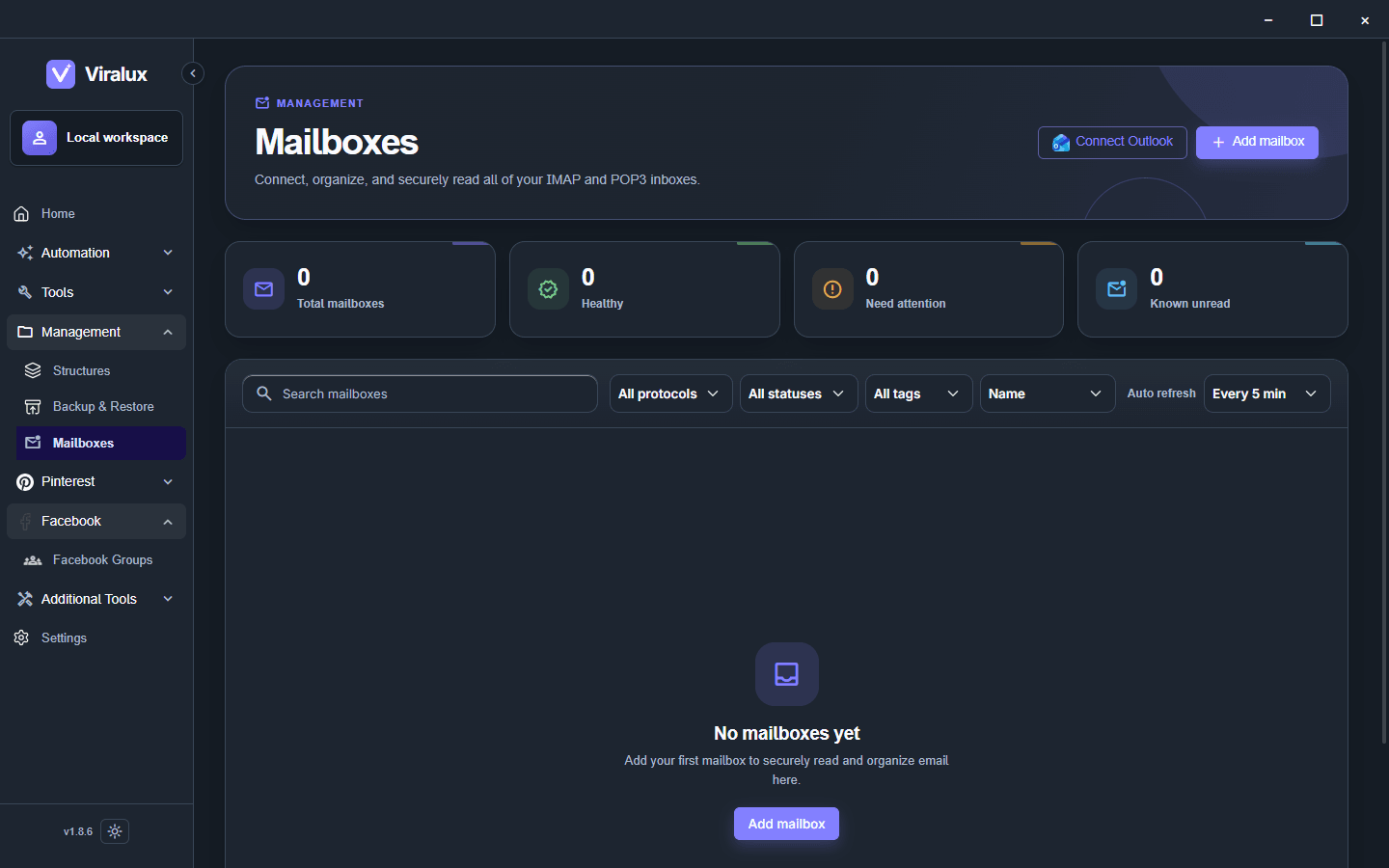The width and height of the screenshot is (1389, 868).
Task: Expand the Automation menu chevron
Action: [168, 253]
